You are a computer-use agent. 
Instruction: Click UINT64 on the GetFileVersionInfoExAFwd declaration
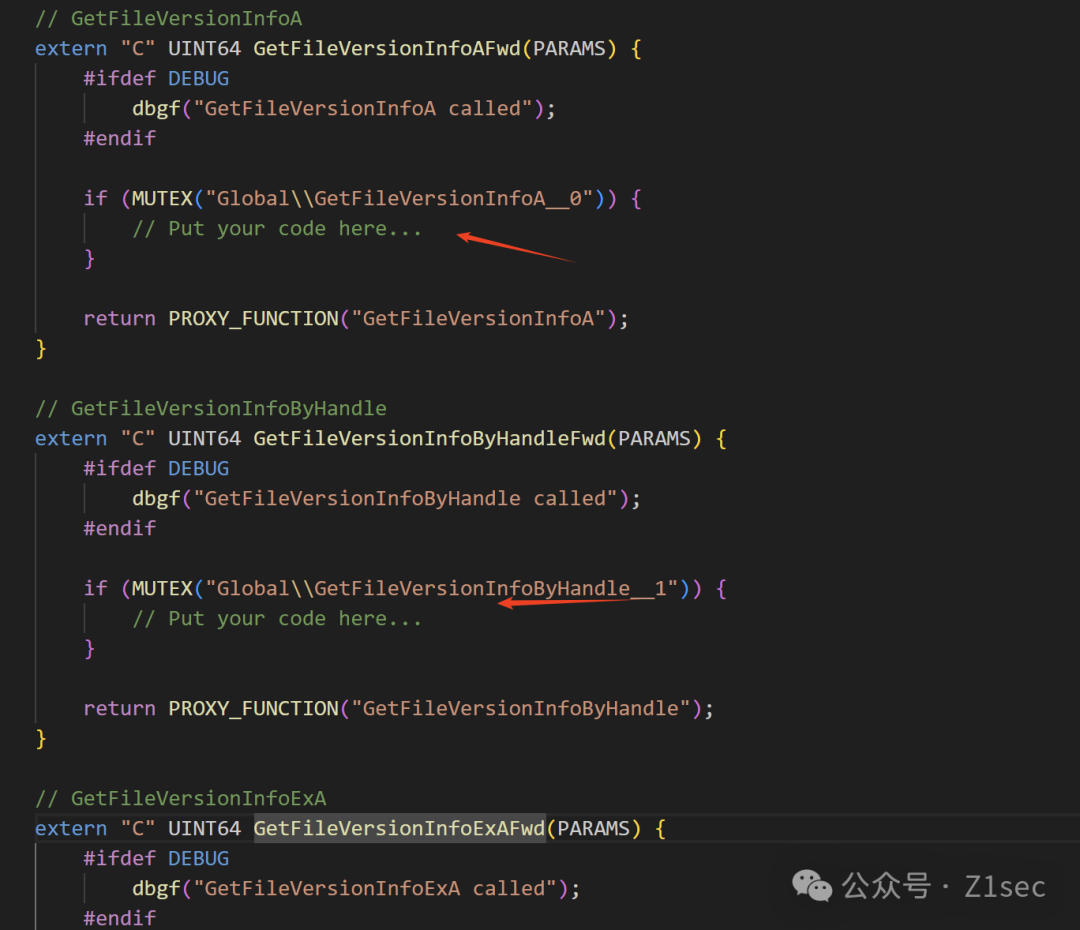click(x=205, y=829)
